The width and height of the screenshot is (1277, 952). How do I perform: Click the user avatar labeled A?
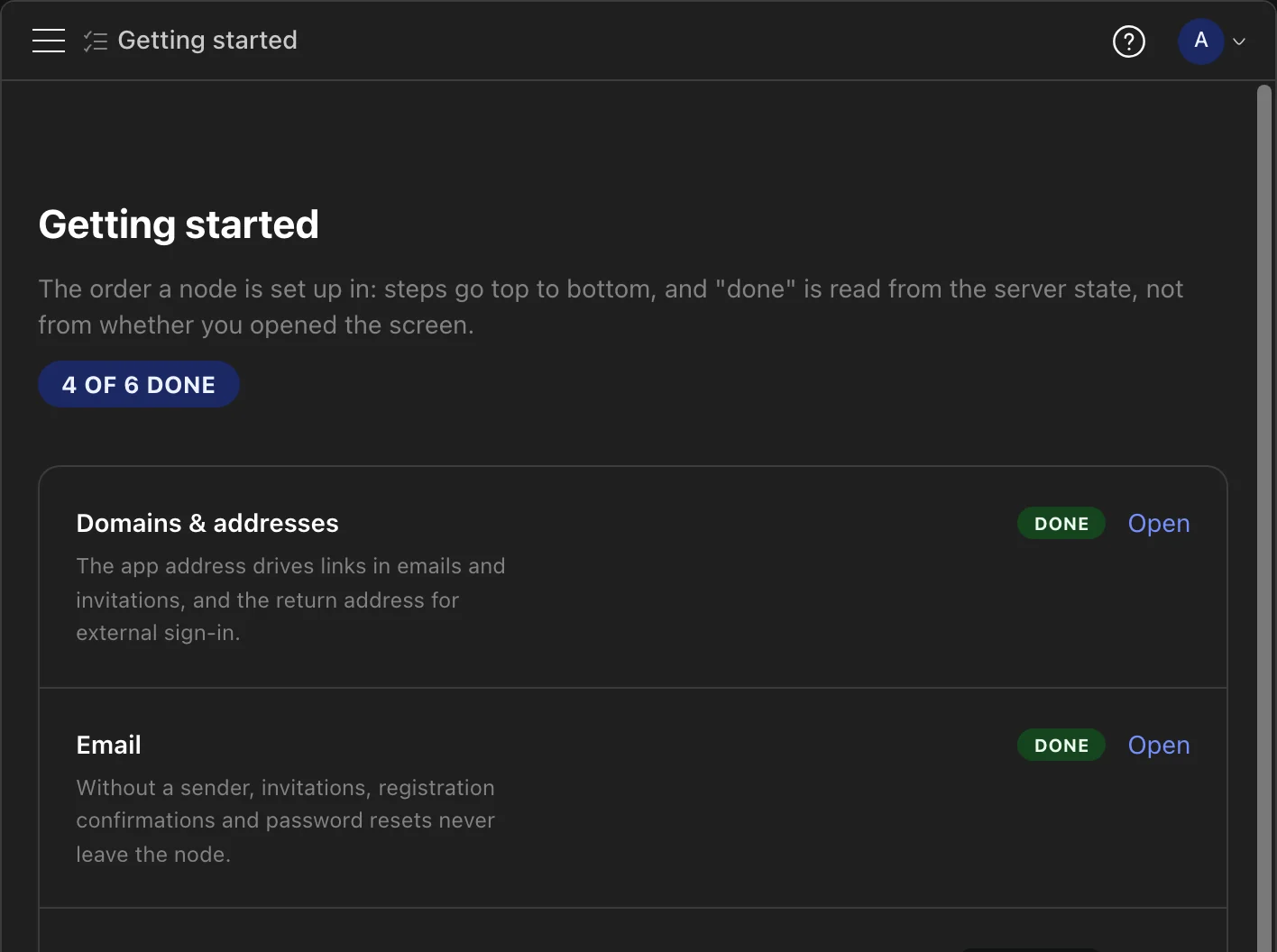tap(1201, 41)
